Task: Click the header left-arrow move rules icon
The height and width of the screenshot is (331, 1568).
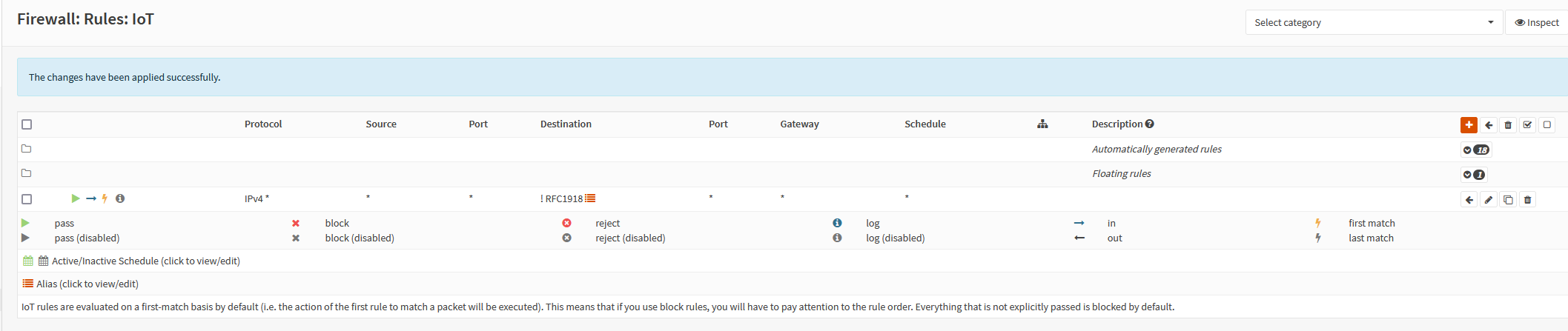Action: (x=1489, y=125)
